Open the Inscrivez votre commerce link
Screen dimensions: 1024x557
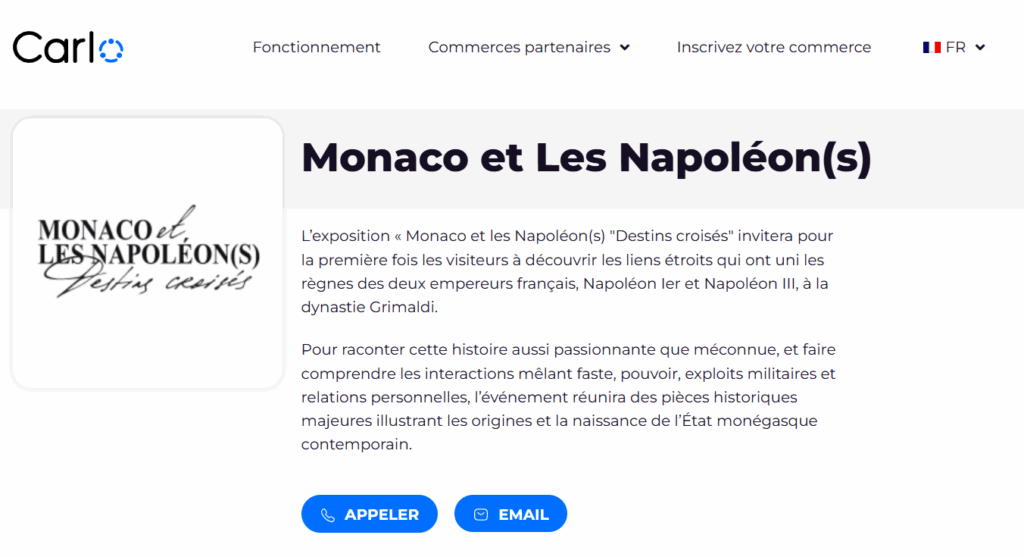coord(774,47)
